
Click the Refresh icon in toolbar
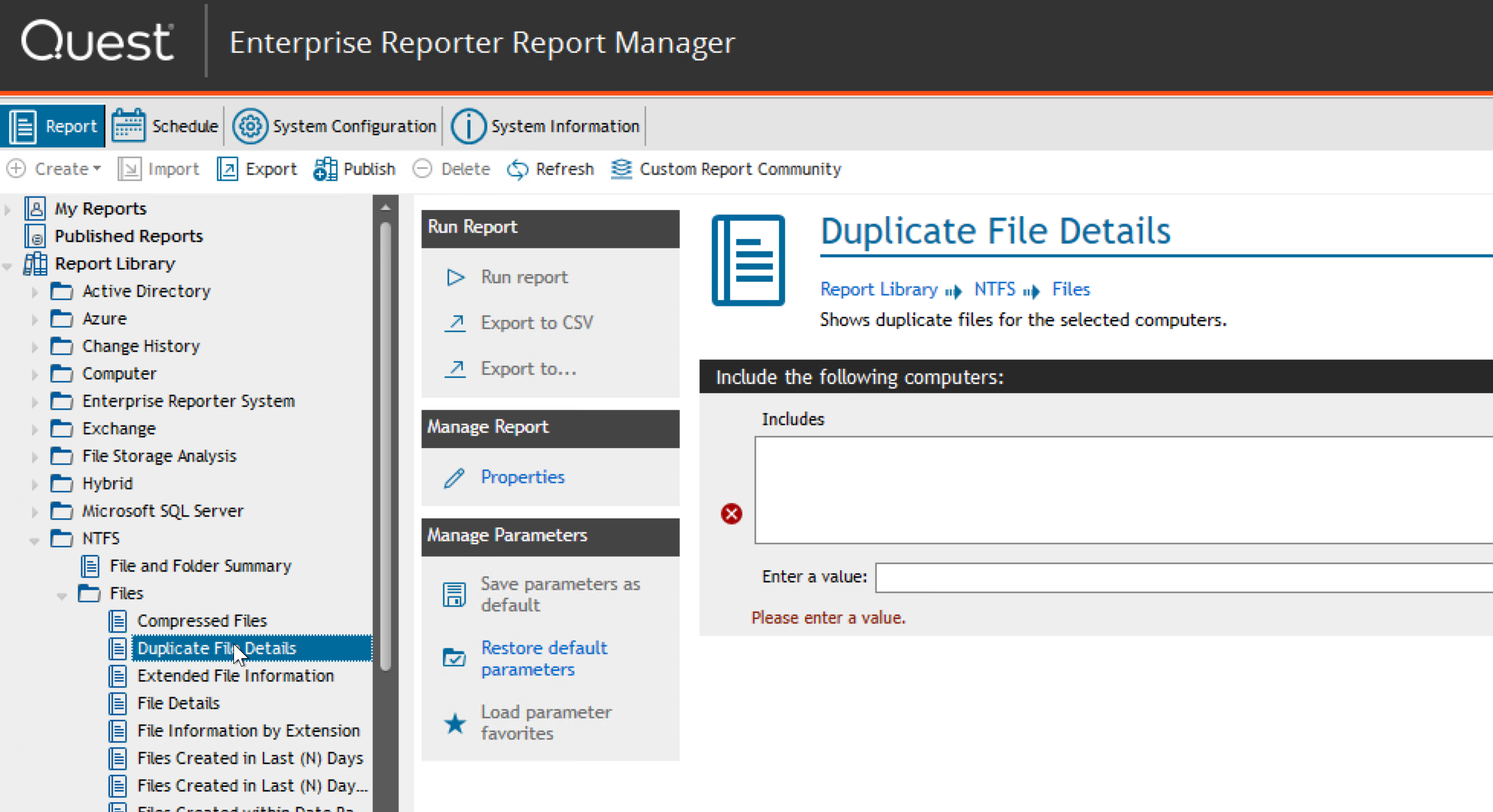pyautogui.click(x=517, y=169)
